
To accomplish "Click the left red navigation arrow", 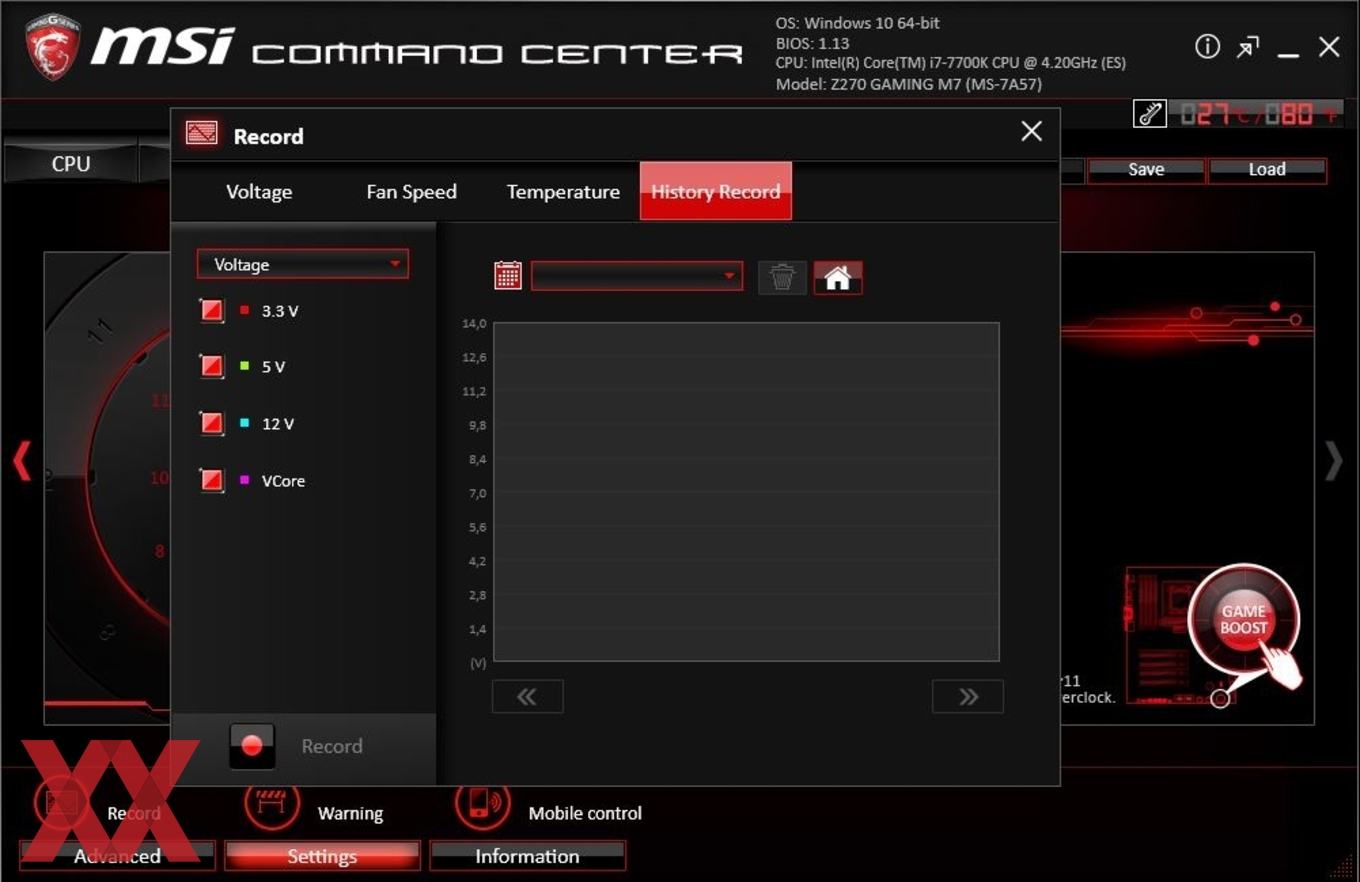I will pyautogui.click(x=22, y=461).
